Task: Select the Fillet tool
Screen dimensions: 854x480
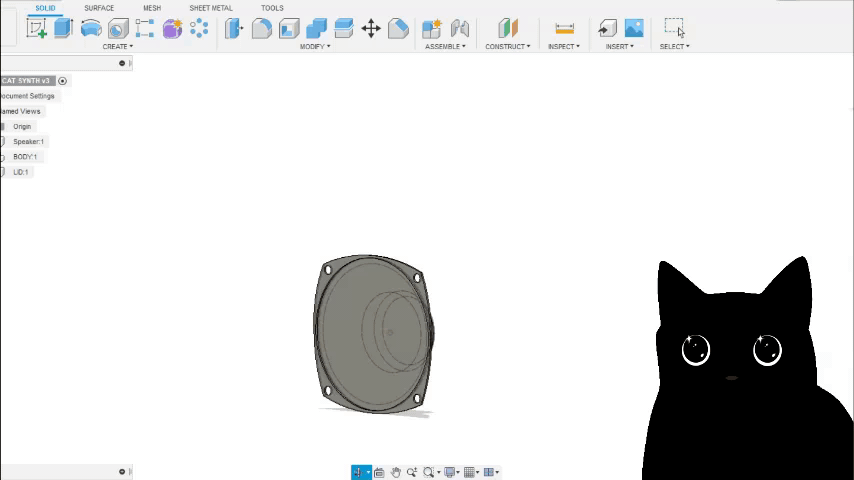Action: tap(262, 28)
